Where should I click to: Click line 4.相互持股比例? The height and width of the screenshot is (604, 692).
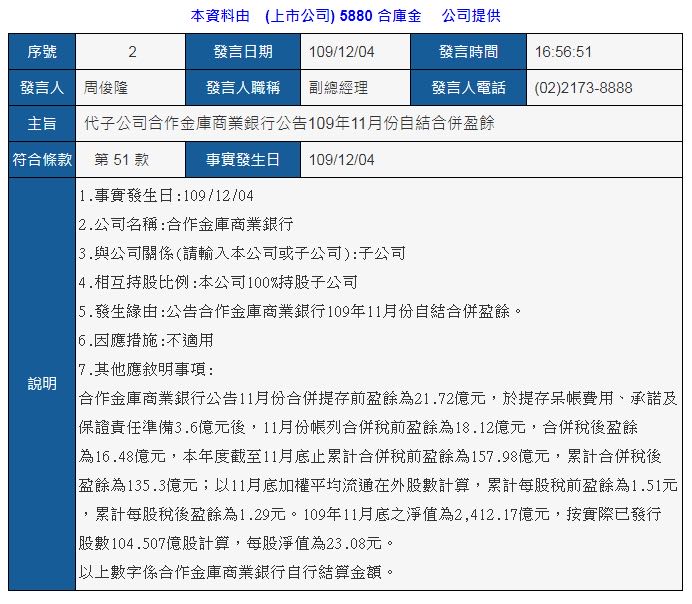(218, 282)
